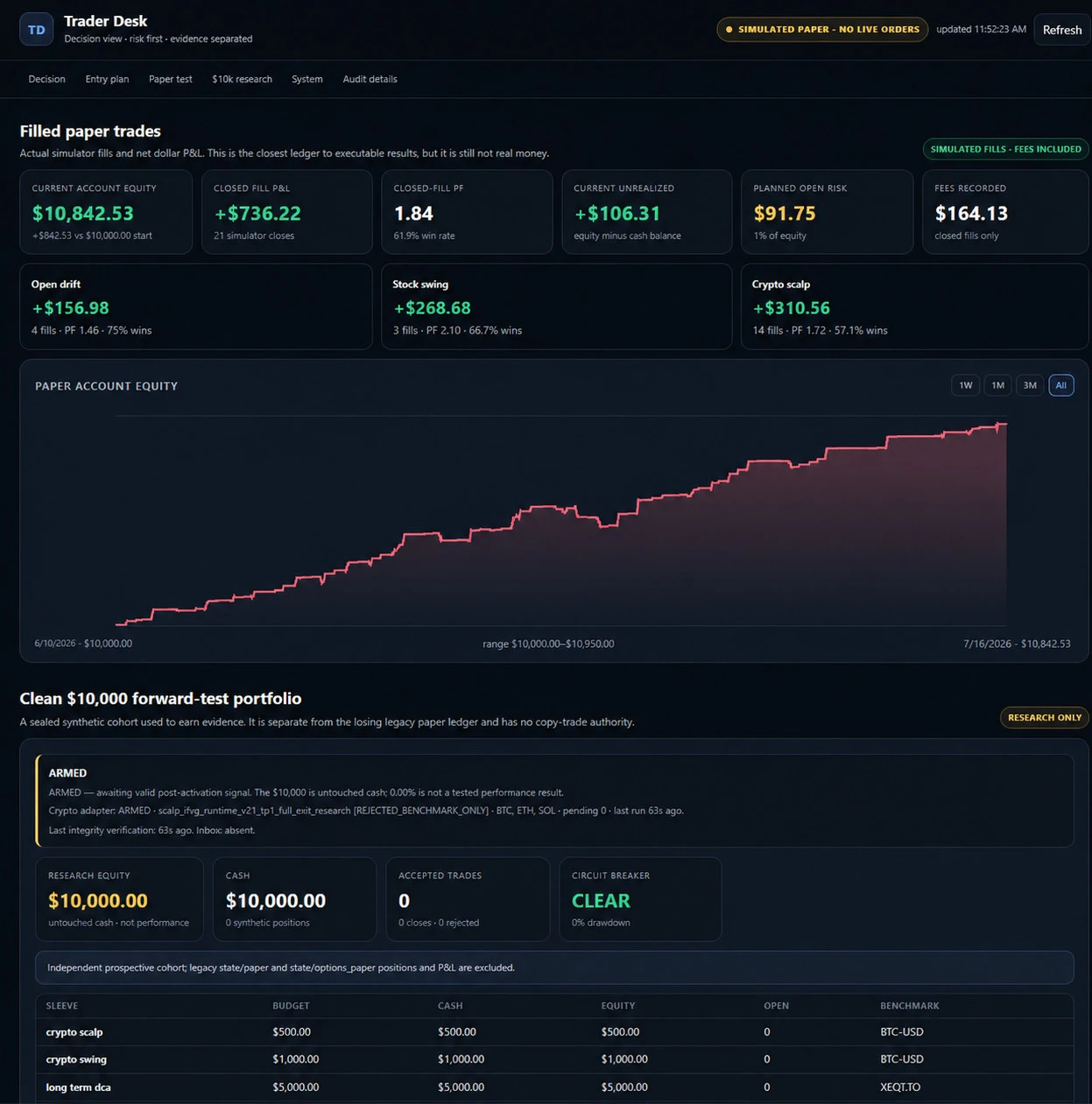The width and height of the screenshot is (1092, 1104).
Task: Click the OPEN column header
Action: [x=776, y=1006]
